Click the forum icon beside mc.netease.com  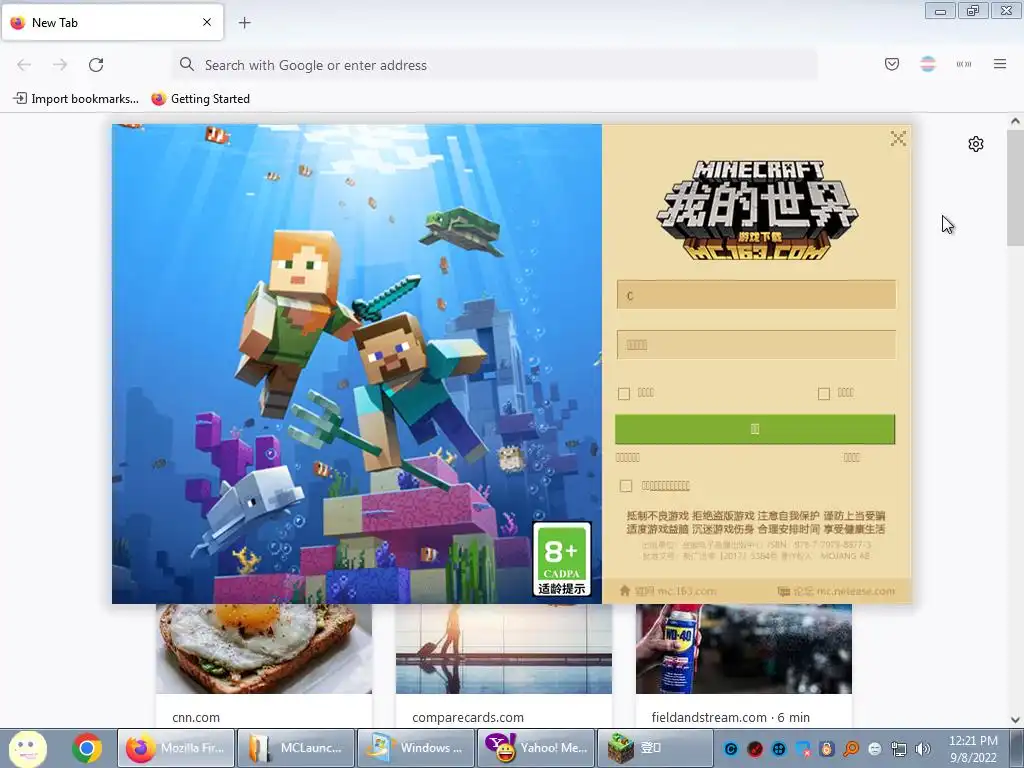point(784,591)
